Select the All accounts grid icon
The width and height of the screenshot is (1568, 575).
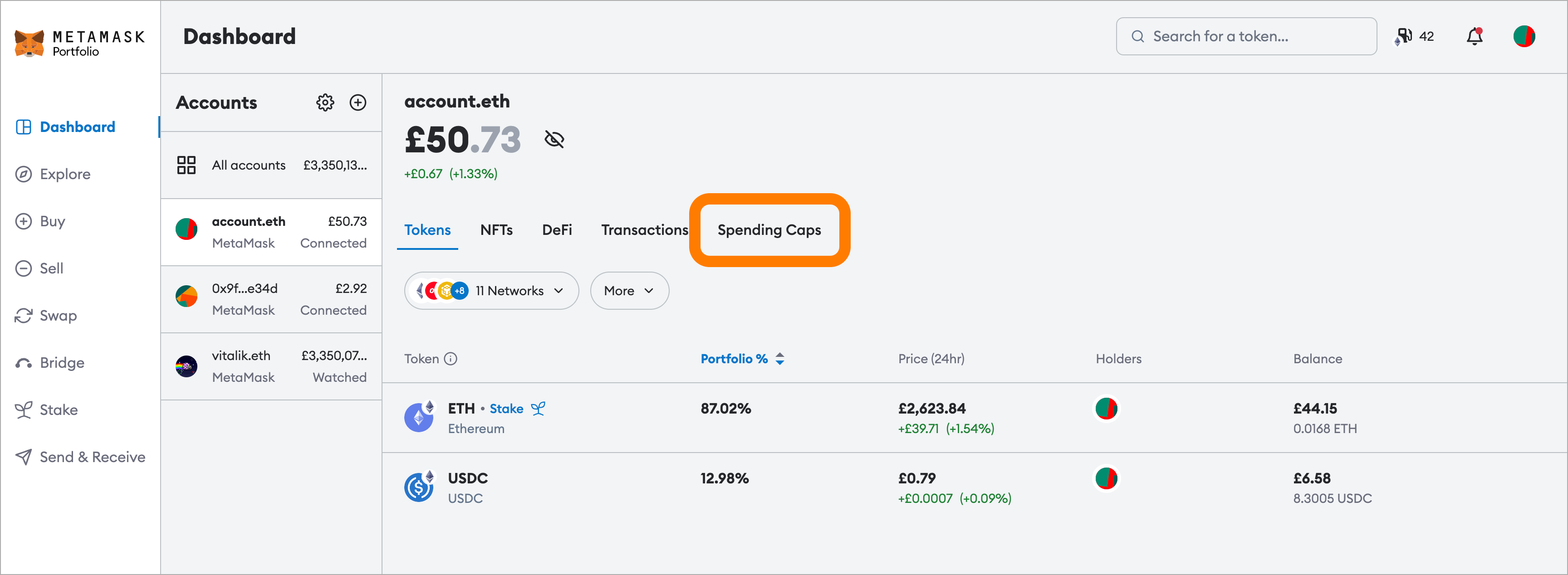pos(186,165)
